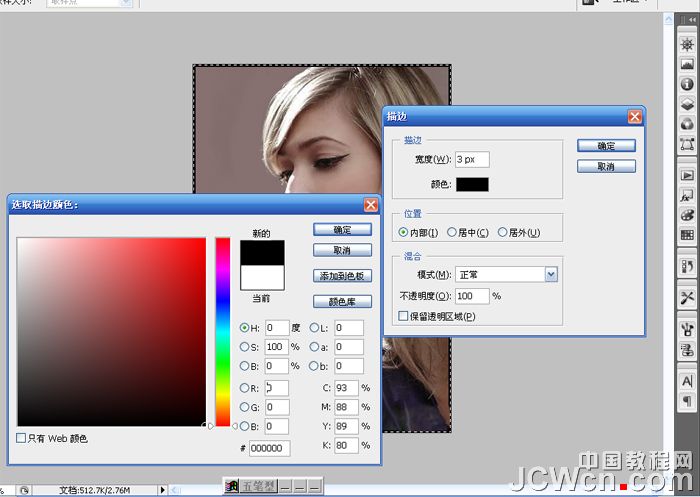Open 颜色库 color libraries
The width and height of the screenshot is (700, 497).
[342, 302]
